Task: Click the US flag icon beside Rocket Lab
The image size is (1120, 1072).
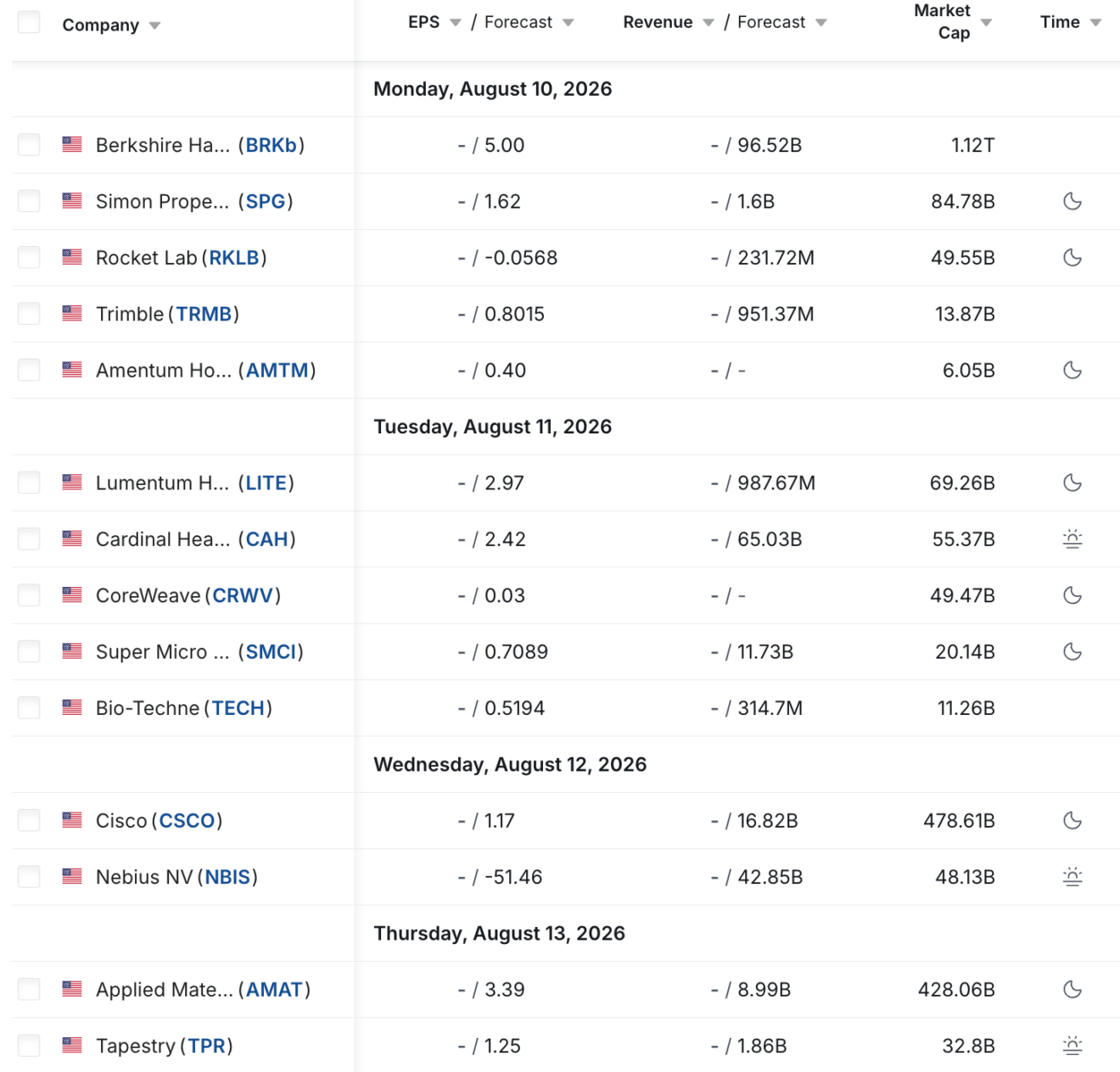Action: (72, 257)
